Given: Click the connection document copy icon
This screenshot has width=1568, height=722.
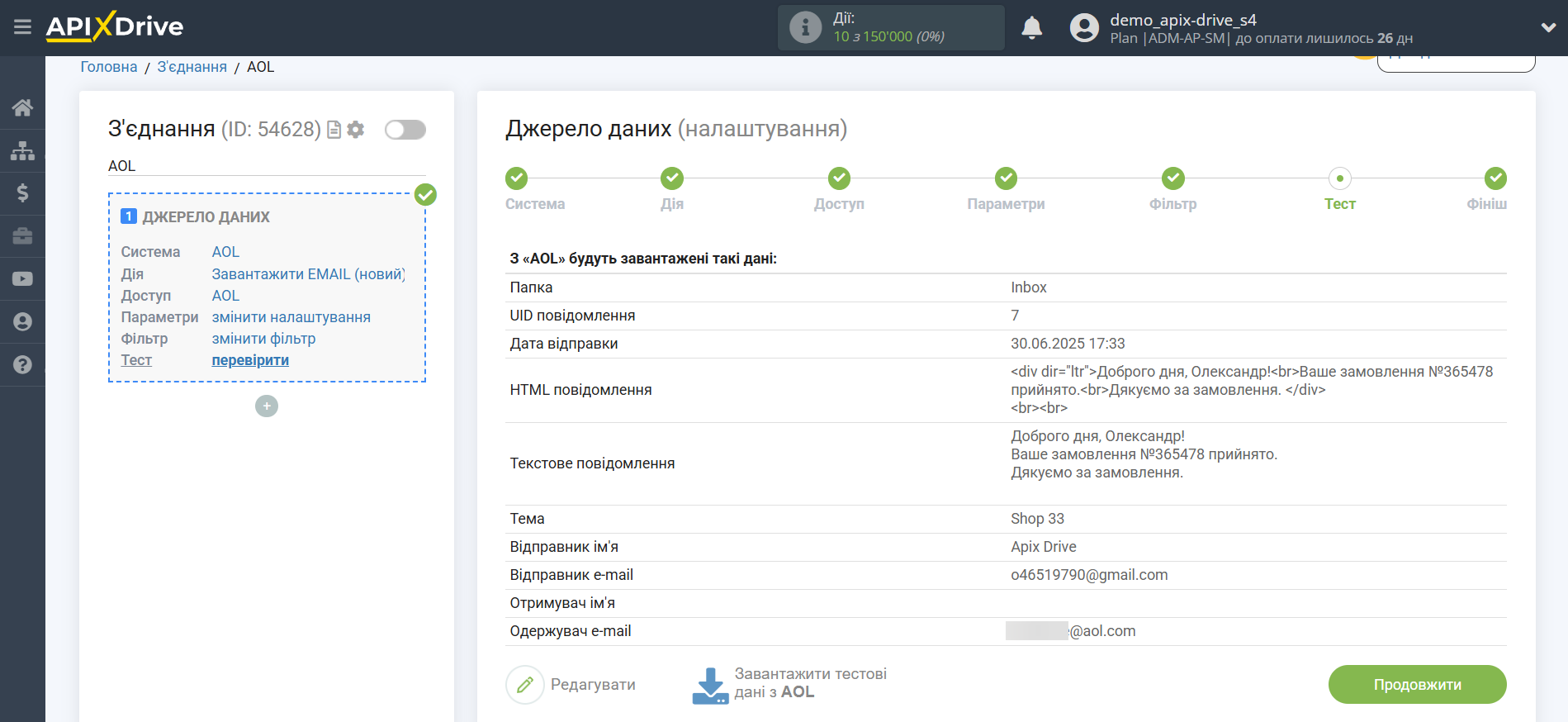Looking at the screenshot, I should [x=334, y=130].
